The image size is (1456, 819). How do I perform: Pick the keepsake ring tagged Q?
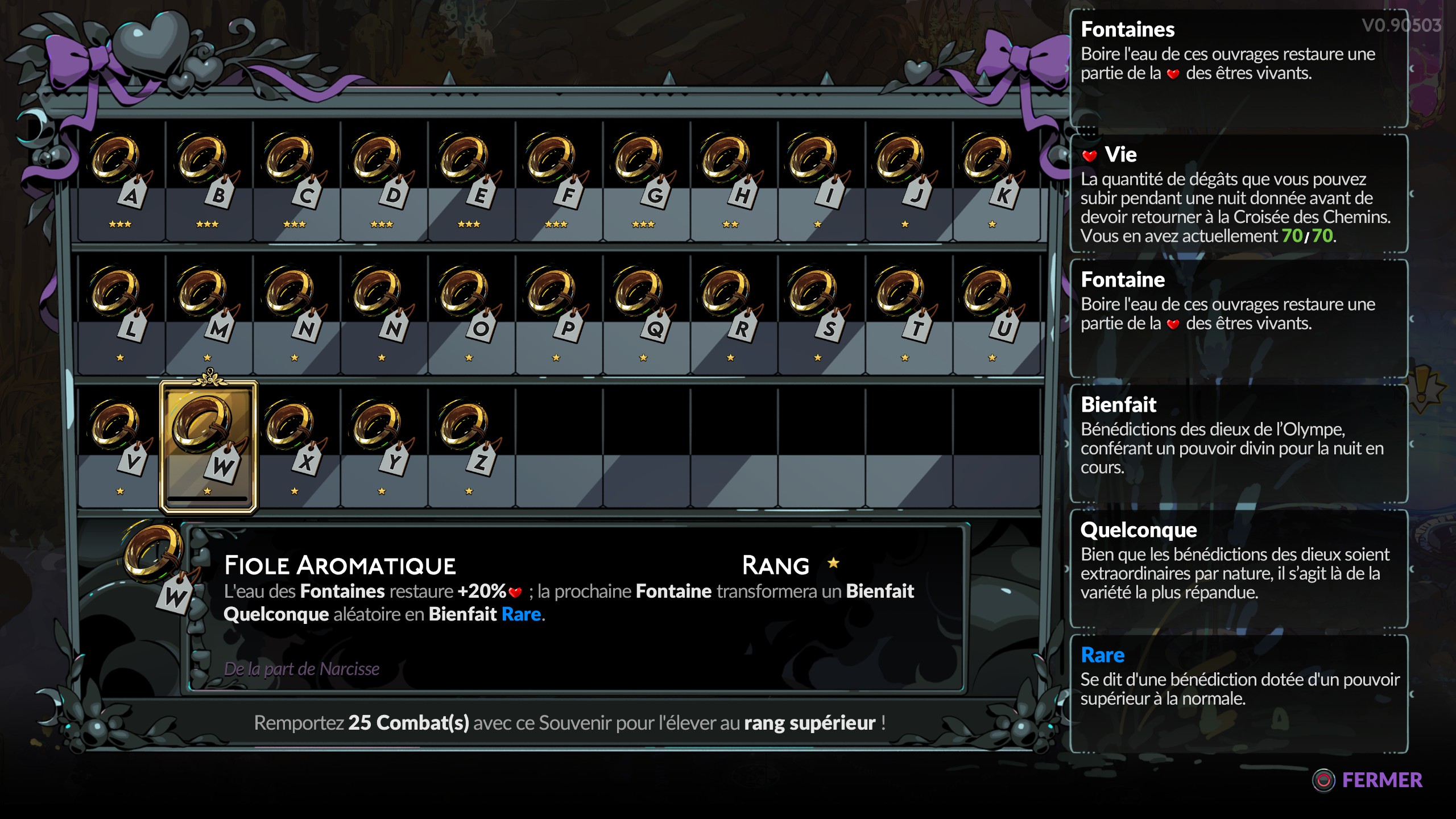click(646, 314)
